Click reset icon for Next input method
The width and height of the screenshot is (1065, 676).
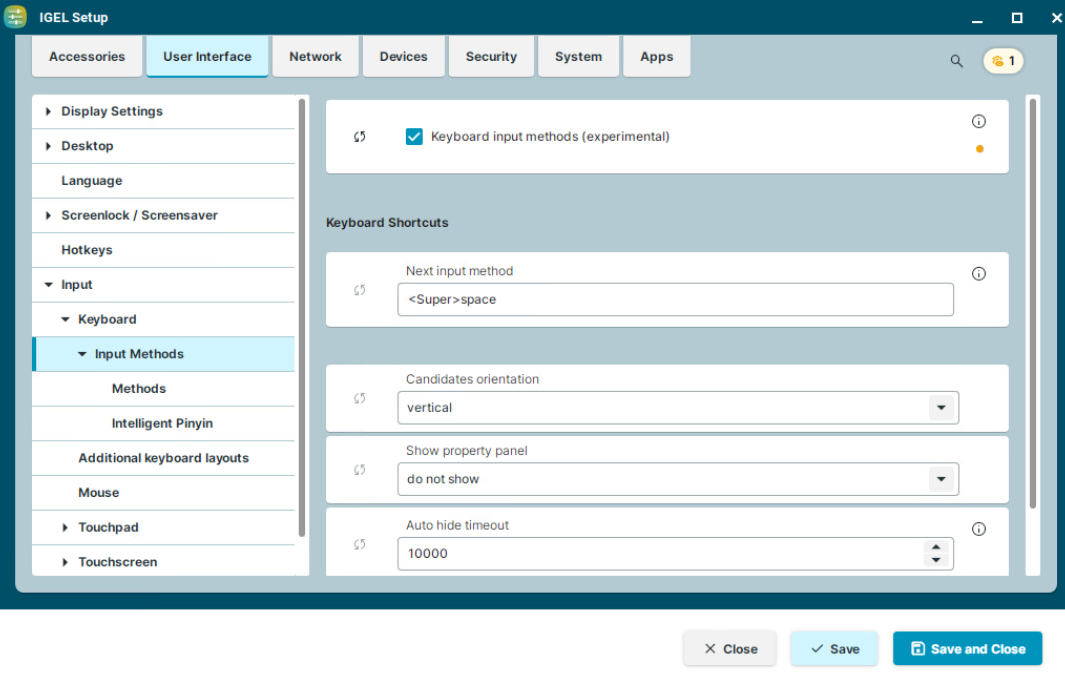(360, 290)
